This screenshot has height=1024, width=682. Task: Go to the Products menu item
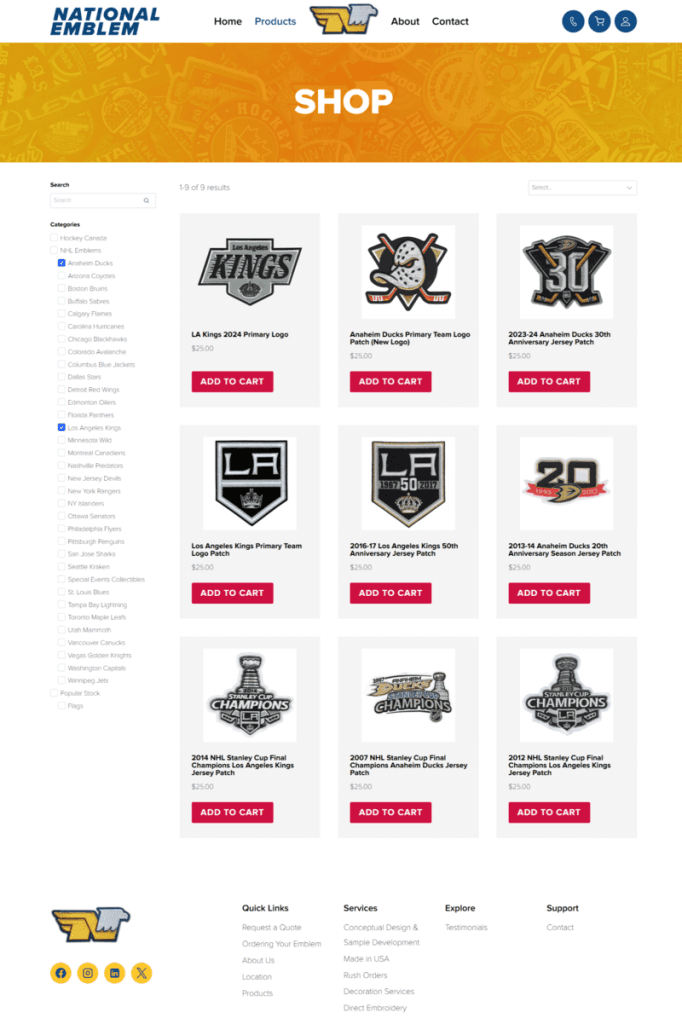coord(275,21)
